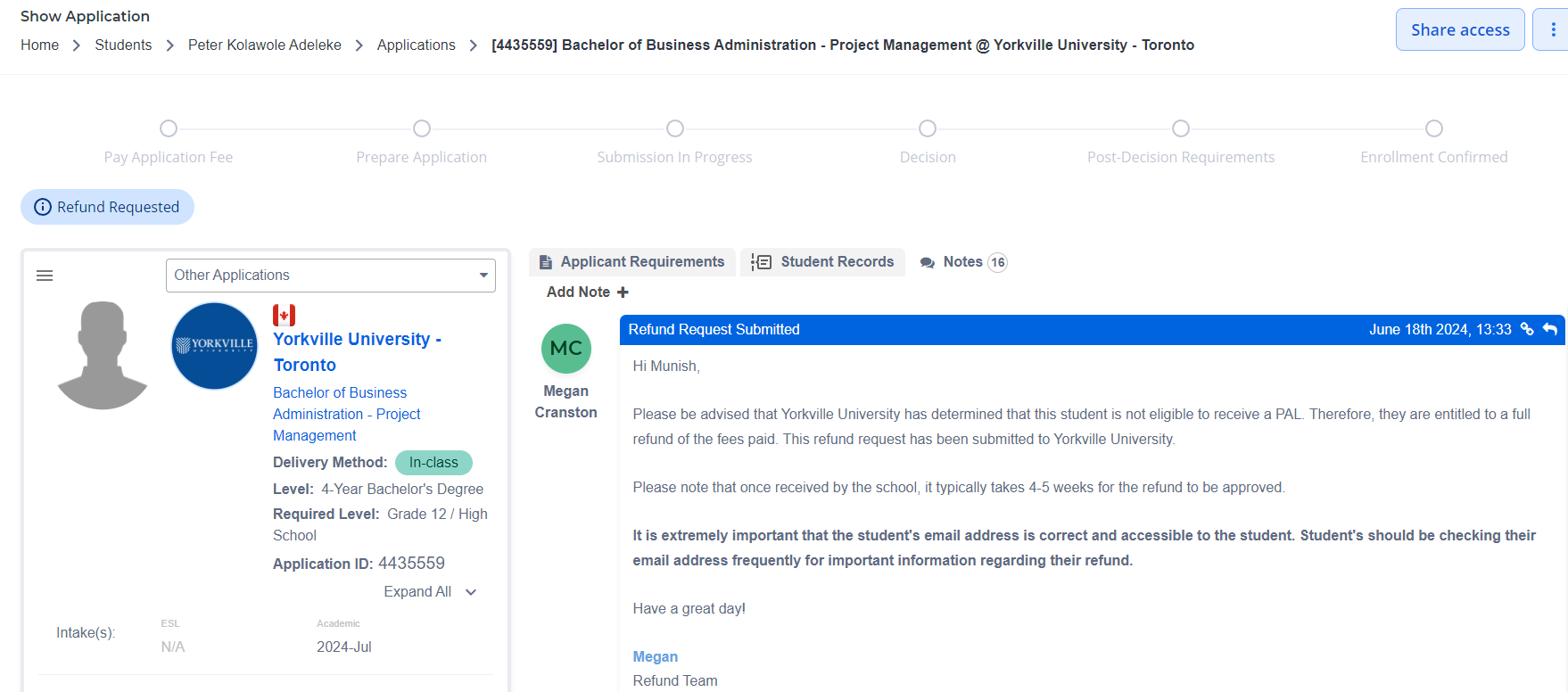Open the three-dot more options menu
Image resolution: width=1568 pixels, height=692 pixels.
(1553, 29)
